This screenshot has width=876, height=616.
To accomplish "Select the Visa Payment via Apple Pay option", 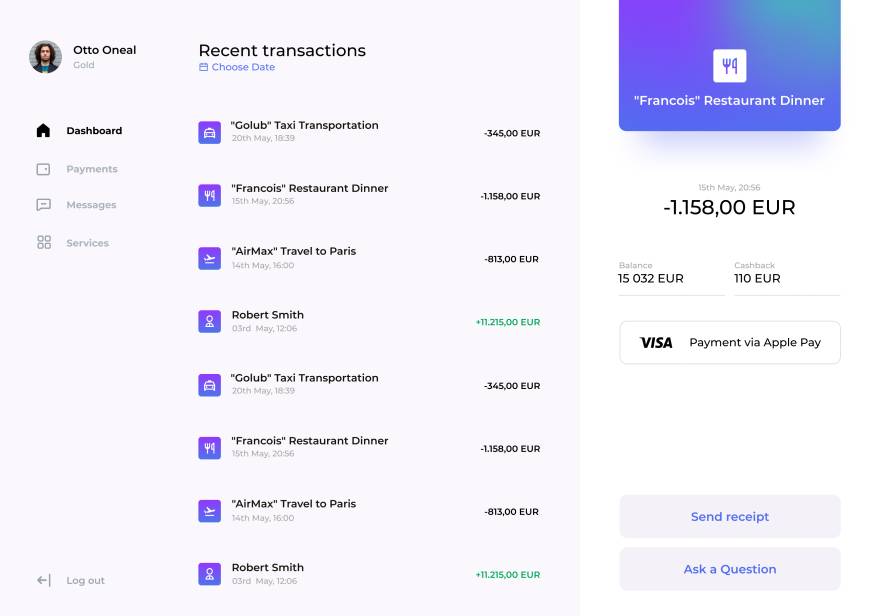I will pyautogui.click(x=729, y=342).
